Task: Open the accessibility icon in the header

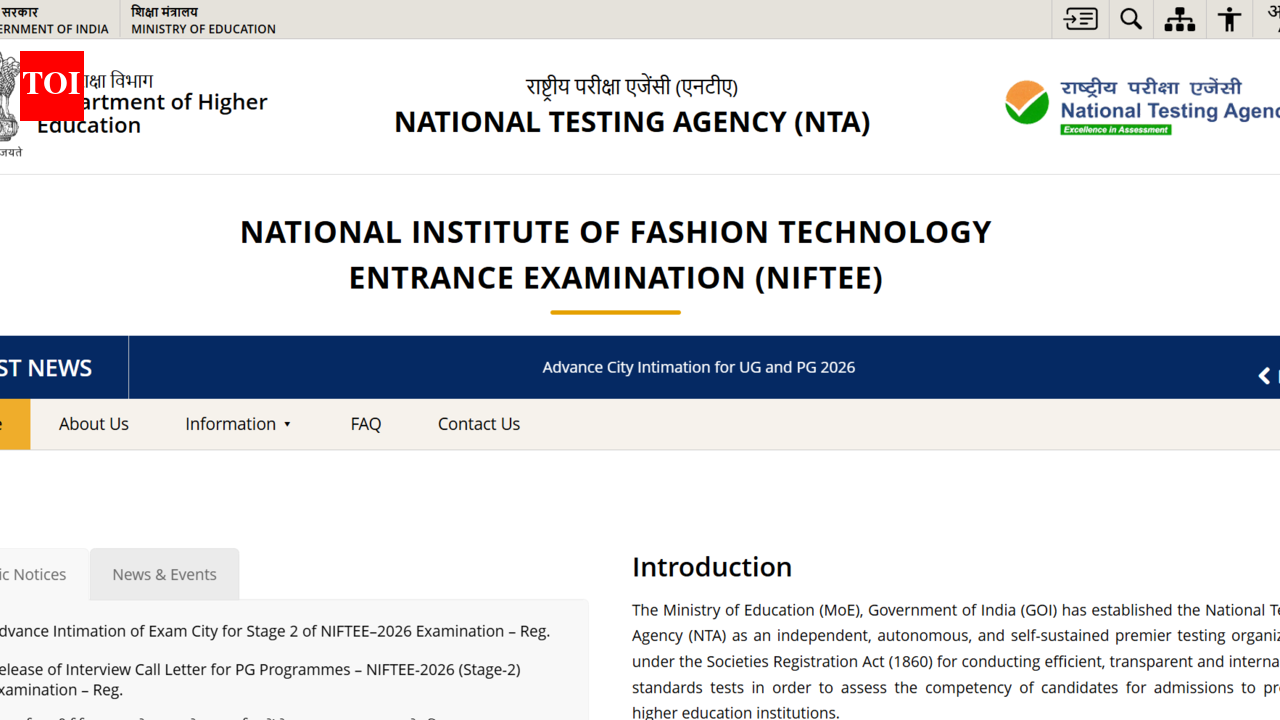Action: coord(1229,19)
